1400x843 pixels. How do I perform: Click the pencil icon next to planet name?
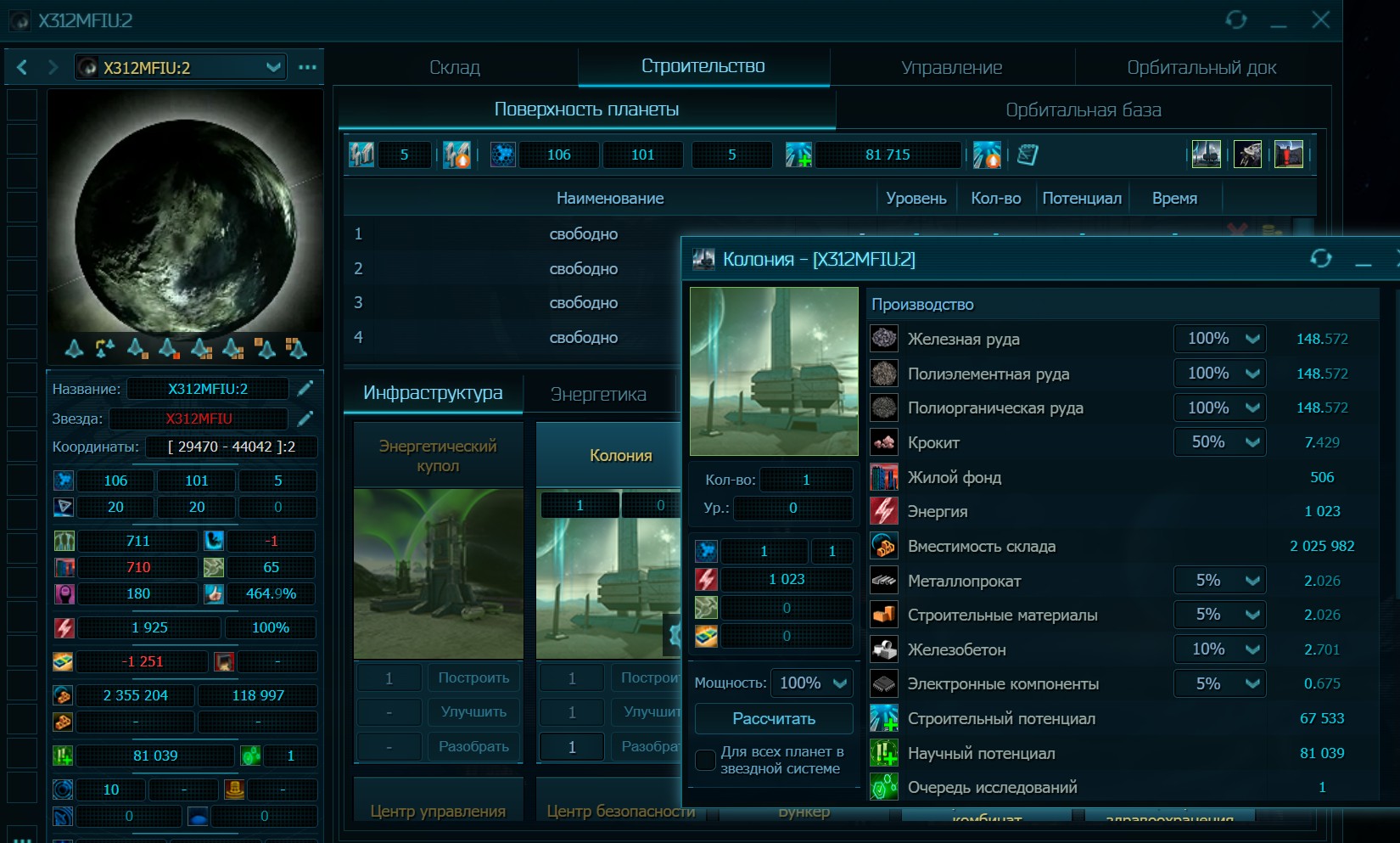click(x=305, y=389)
